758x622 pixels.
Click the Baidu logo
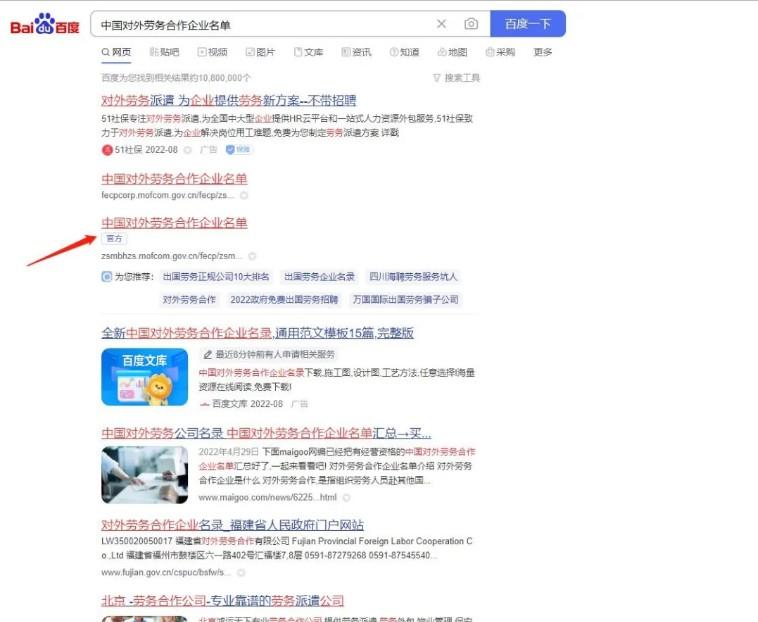(44, 24)
